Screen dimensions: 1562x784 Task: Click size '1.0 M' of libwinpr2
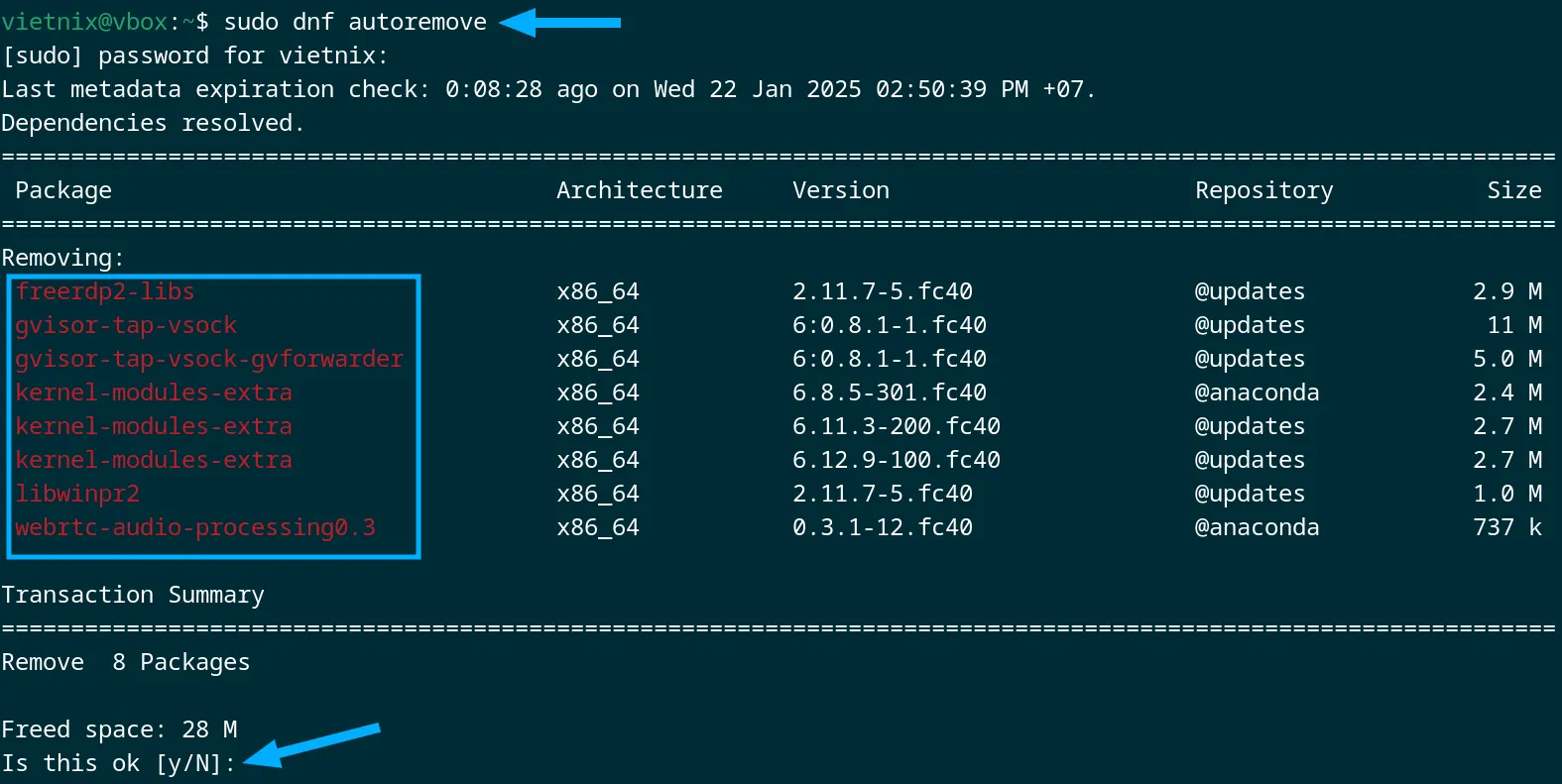coord(1507,494)
